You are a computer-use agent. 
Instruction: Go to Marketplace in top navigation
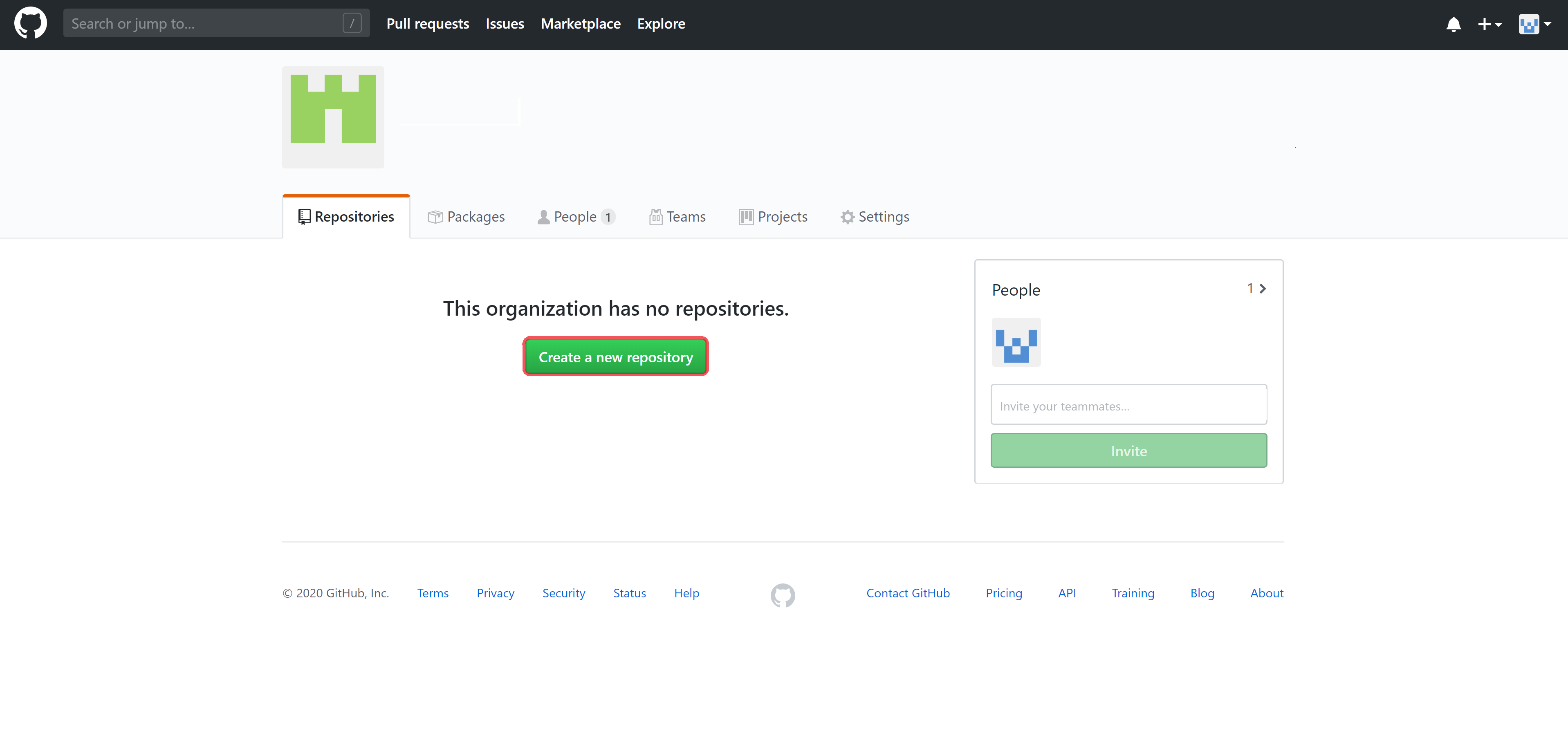click(581, 24)
